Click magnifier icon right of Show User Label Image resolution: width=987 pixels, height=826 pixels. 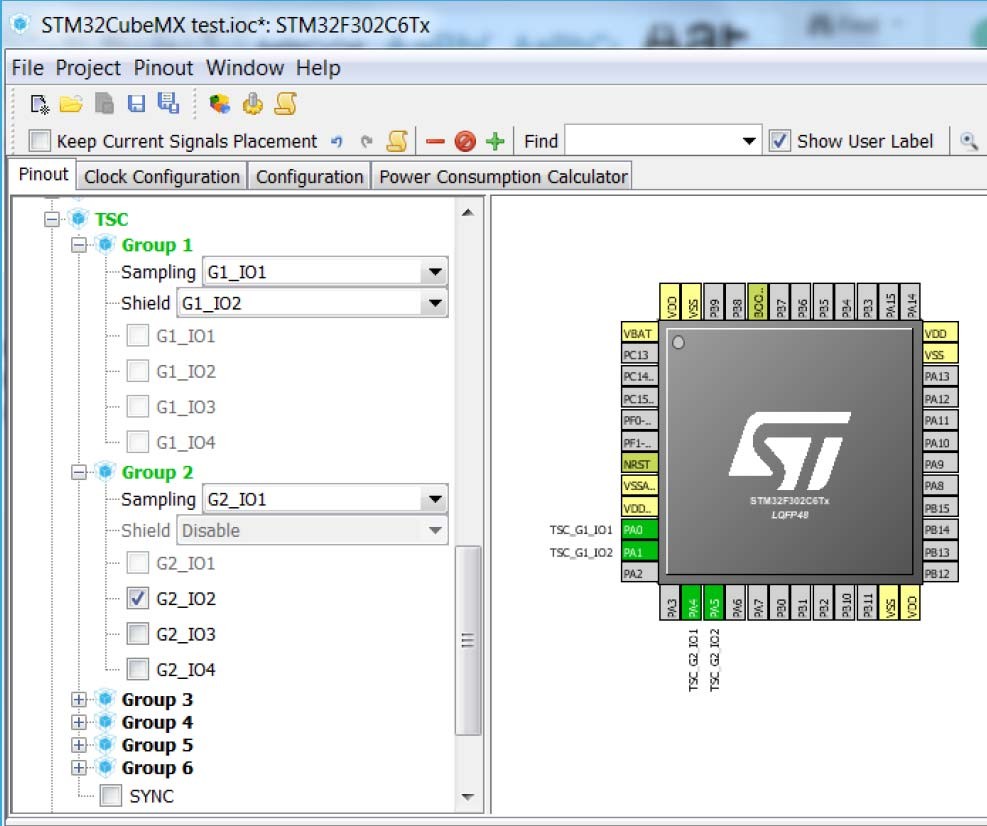[969, 141]
